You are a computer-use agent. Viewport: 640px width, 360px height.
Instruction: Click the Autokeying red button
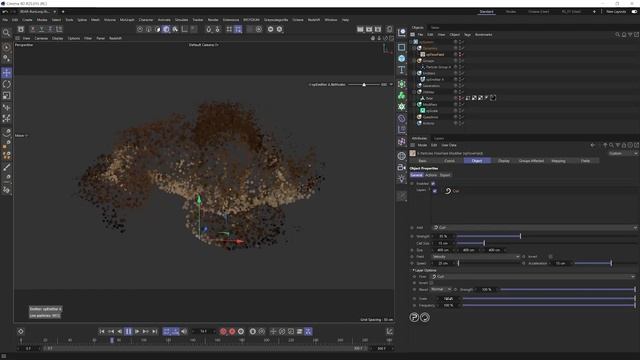(232, 331)
